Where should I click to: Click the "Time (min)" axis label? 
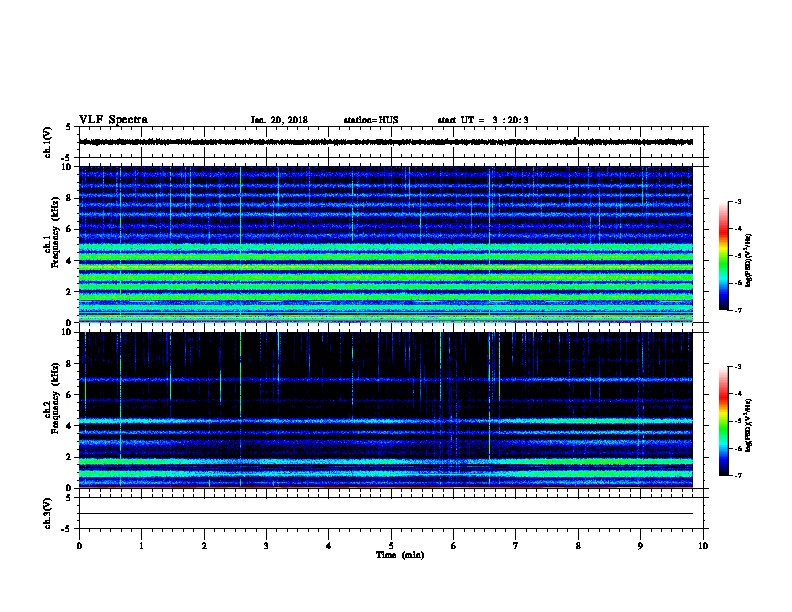coord(400,555)
